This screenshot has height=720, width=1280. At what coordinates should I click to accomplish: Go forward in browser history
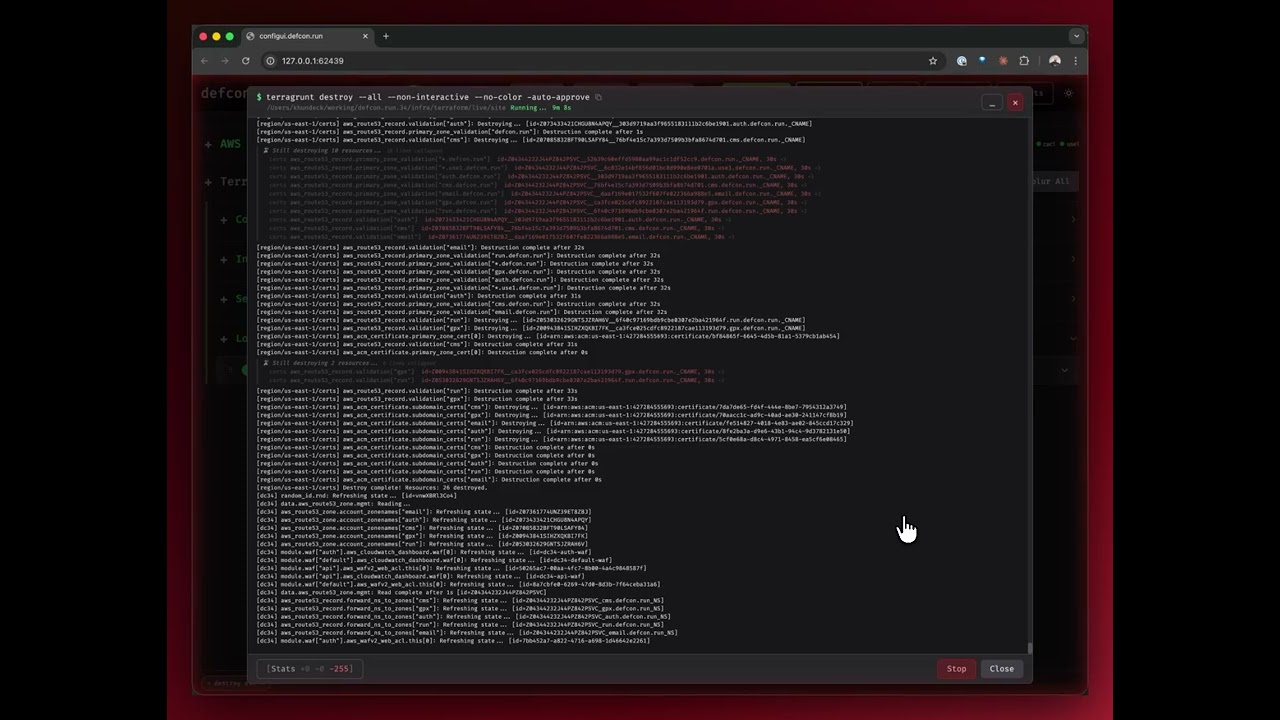click(x=225, y=61)
